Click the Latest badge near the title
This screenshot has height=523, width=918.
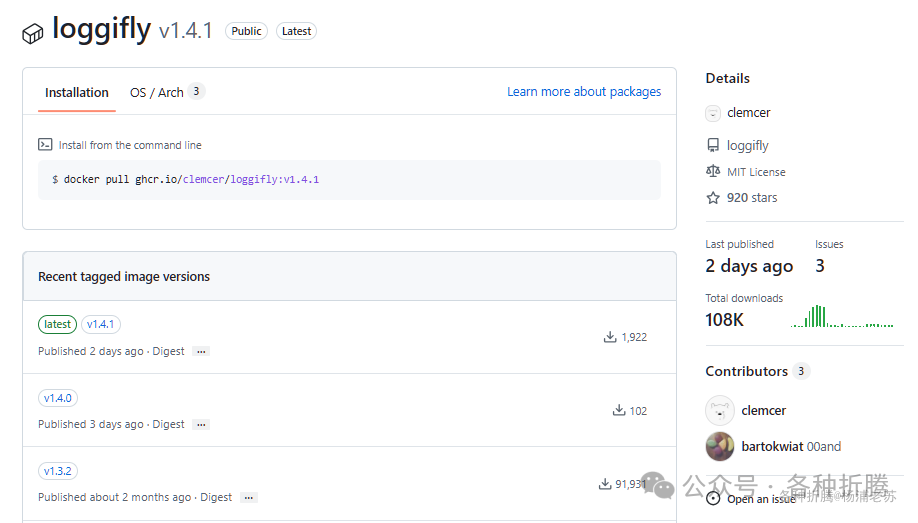[296, 31]
